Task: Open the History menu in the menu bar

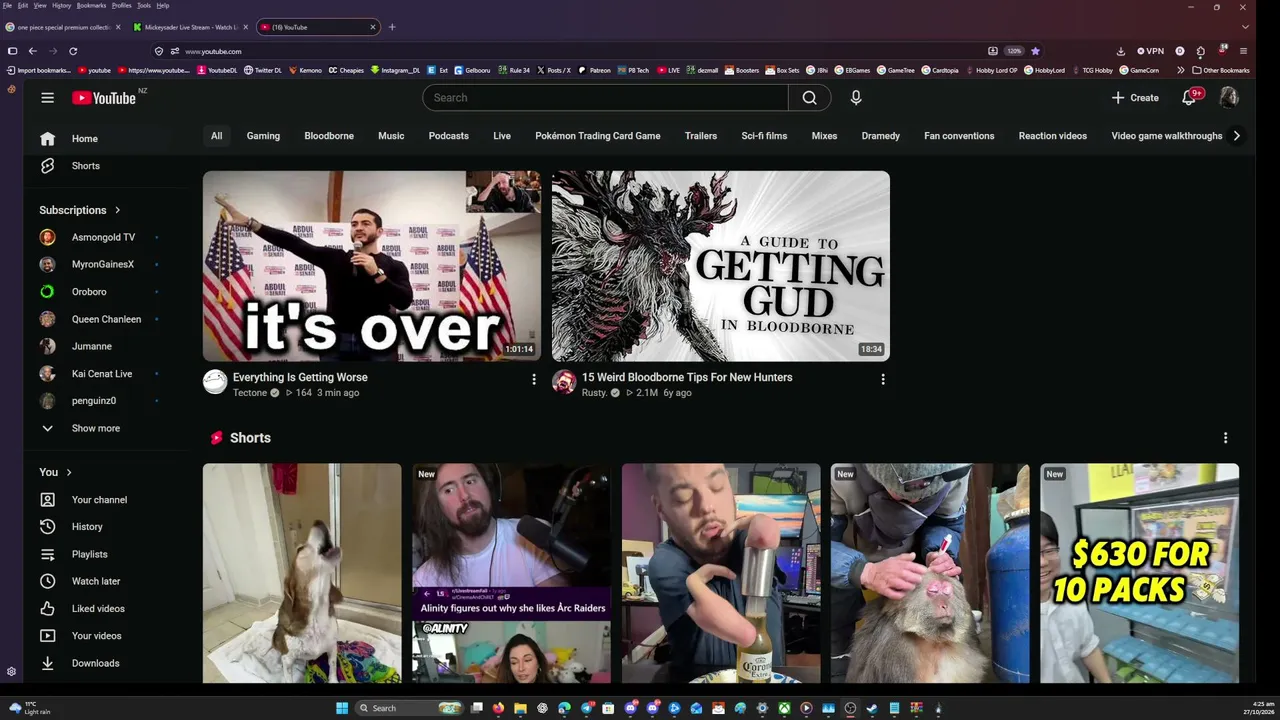Action: 61,5
